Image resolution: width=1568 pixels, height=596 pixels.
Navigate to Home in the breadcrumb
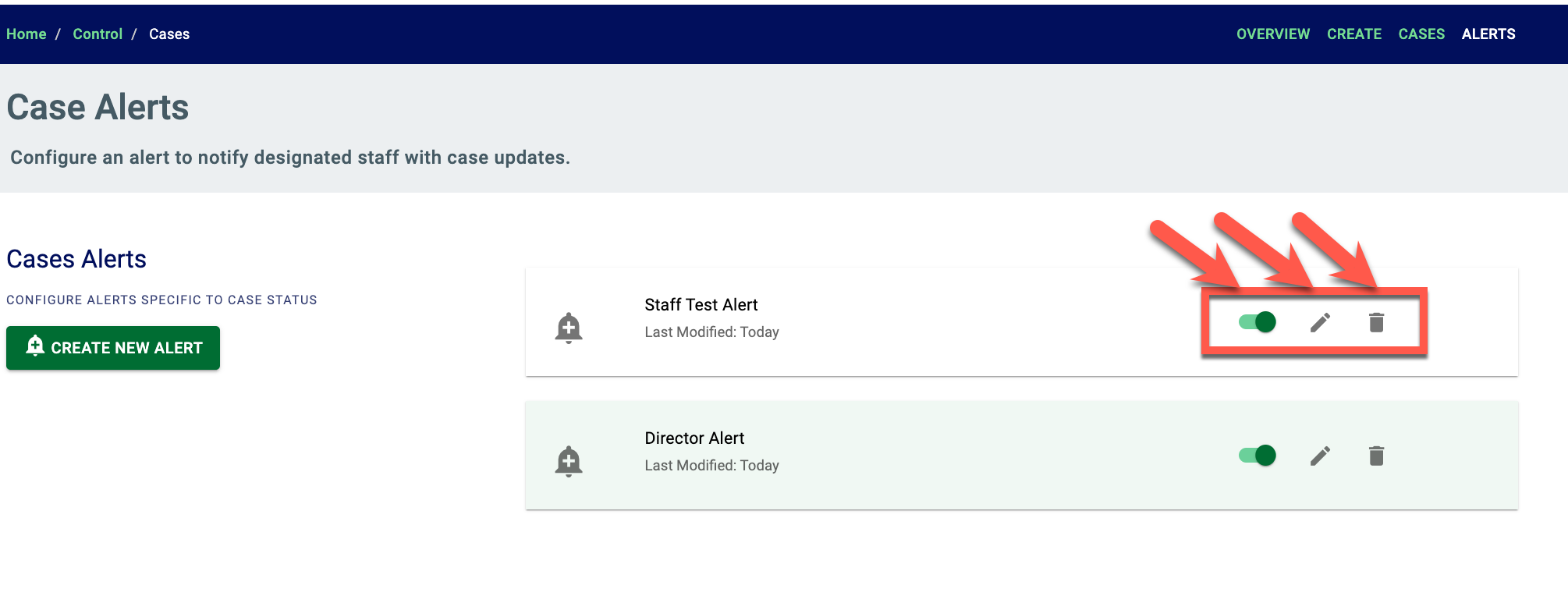[27, 34]
